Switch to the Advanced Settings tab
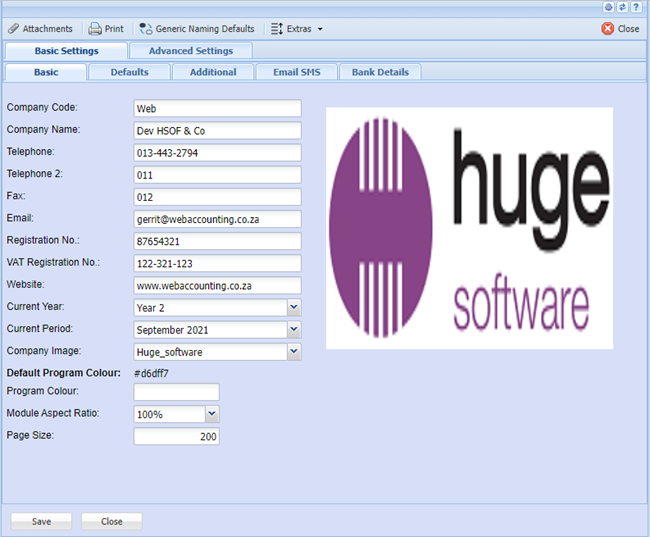650x537 pixels. tap(190, 51)
